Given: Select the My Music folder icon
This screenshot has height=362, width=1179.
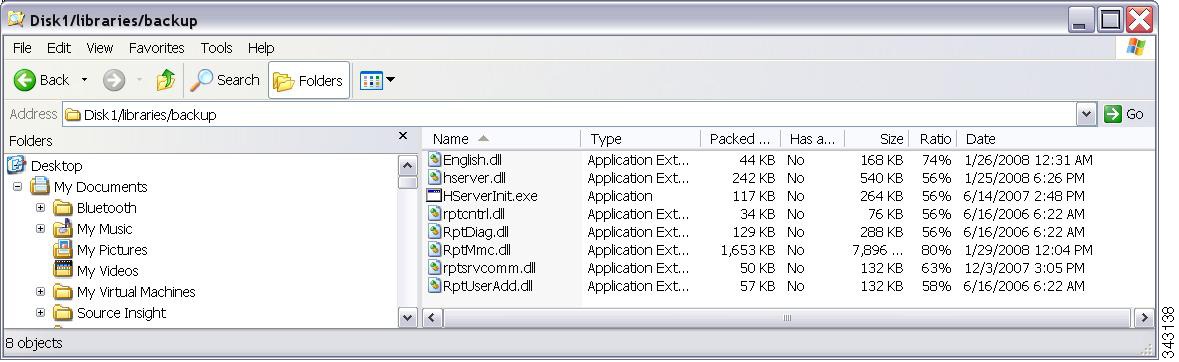Looking at the screenshot, I should tap(62, 229).
